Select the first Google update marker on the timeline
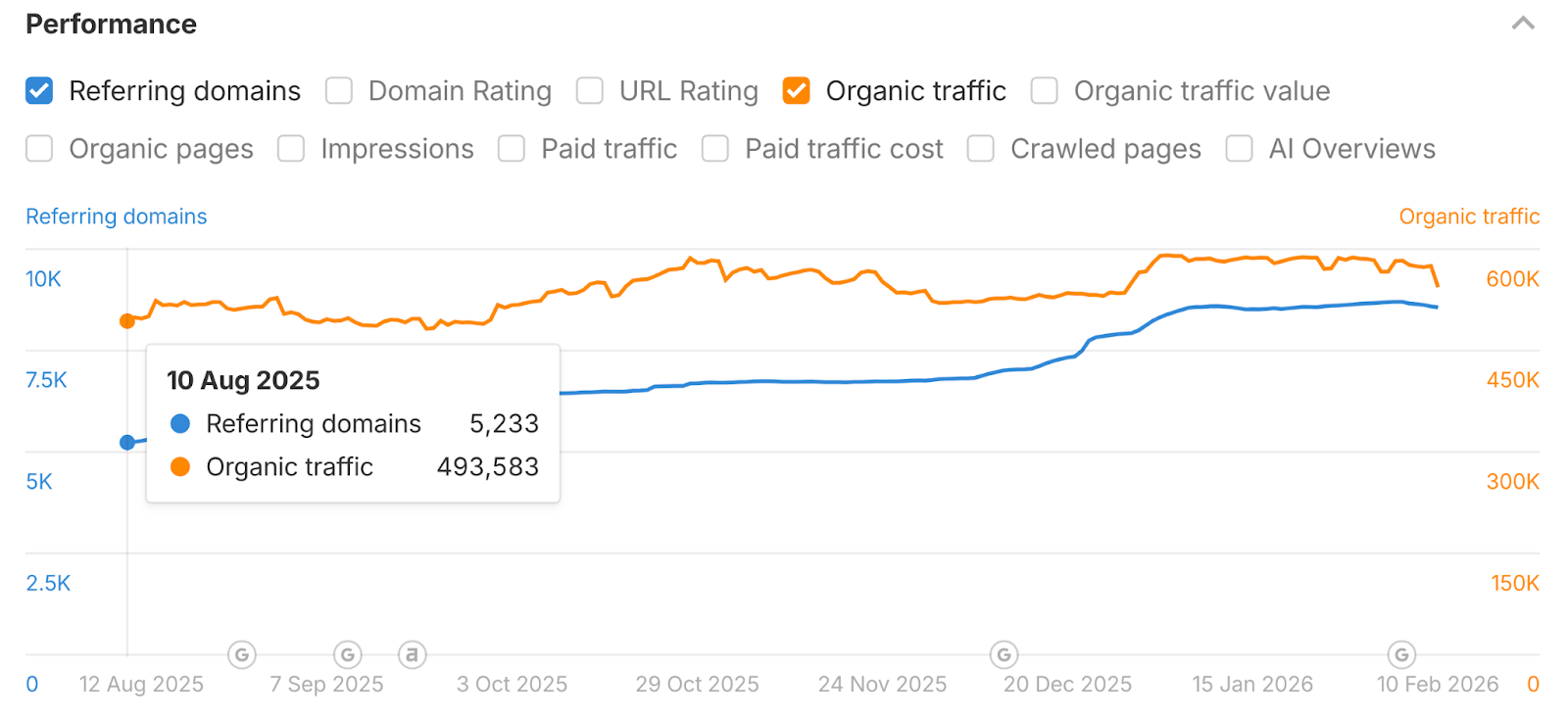1568x719 pixels. tap(242, 654)
